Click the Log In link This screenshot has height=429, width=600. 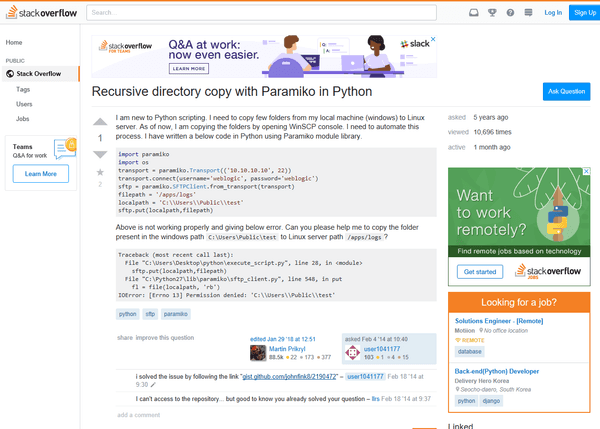(553, 13)
